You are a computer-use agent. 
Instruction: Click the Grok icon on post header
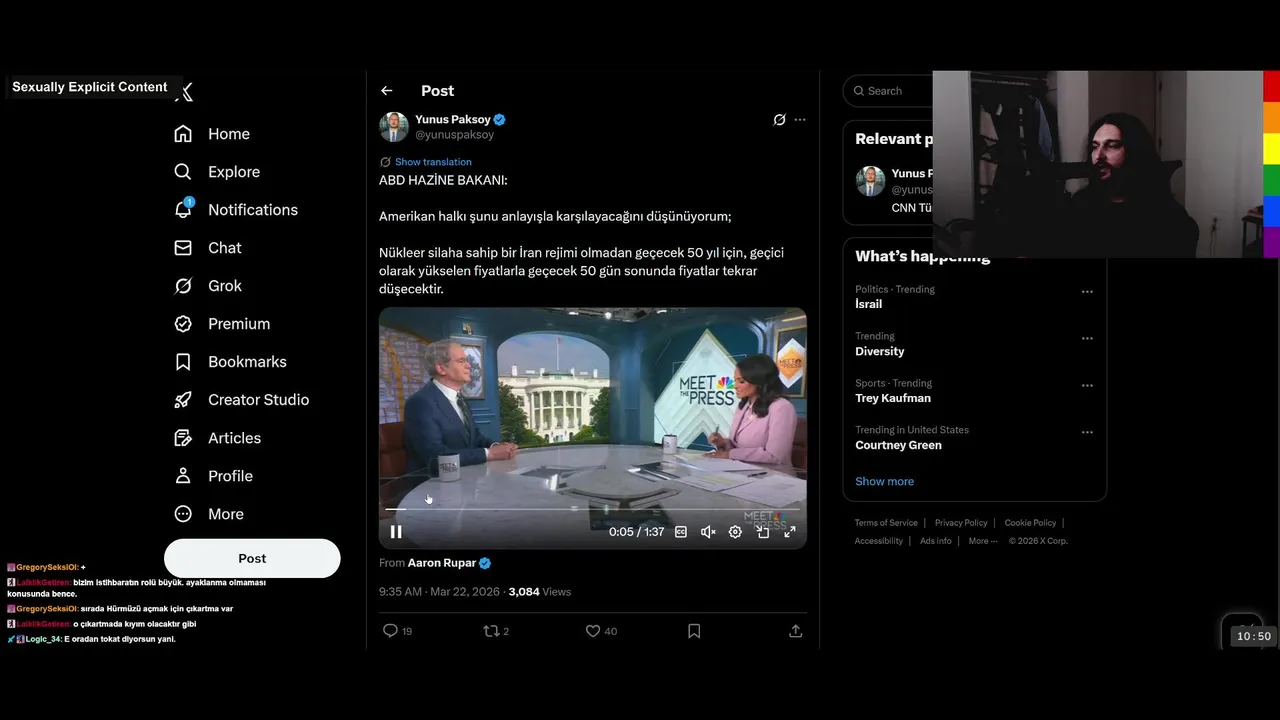pyautogui.click(x=780, y=120)
